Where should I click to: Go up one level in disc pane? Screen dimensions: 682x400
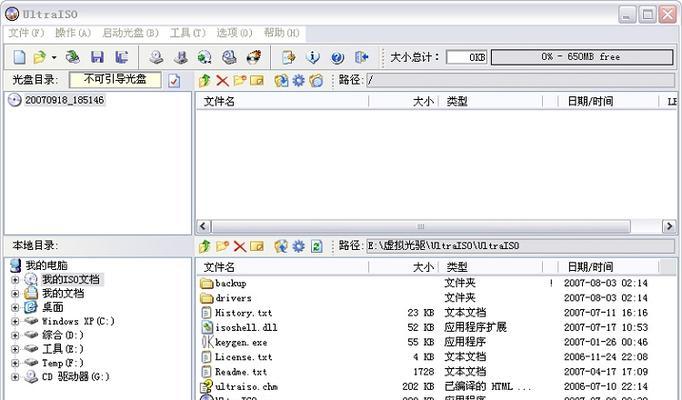204,80
